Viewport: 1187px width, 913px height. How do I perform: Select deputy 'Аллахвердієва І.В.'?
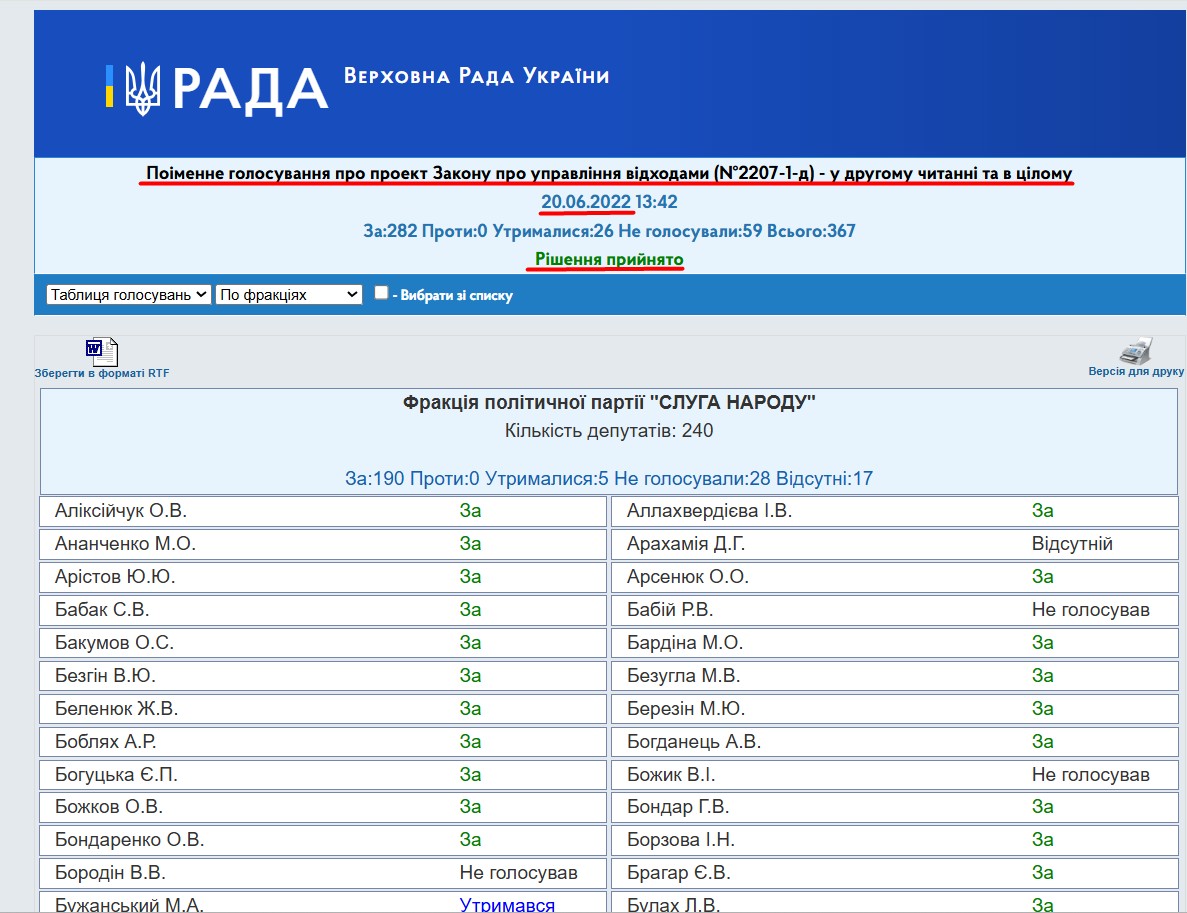(x=709, y=511)
